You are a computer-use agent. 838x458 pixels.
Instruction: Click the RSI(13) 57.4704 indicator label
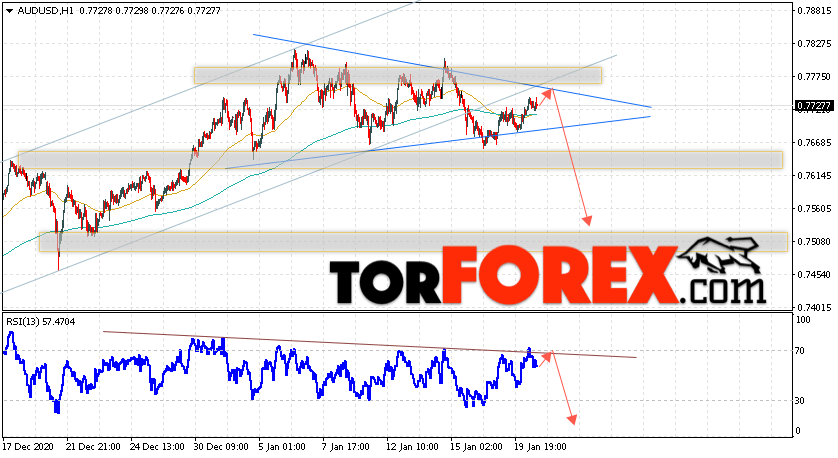coord(41,322)
